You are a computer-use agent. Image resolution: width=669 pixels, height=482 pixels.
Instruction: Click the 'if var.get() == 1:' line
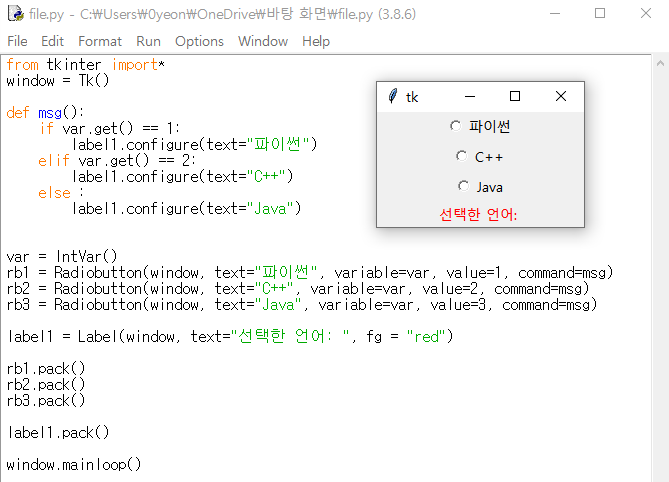click(x=110, y=128)
